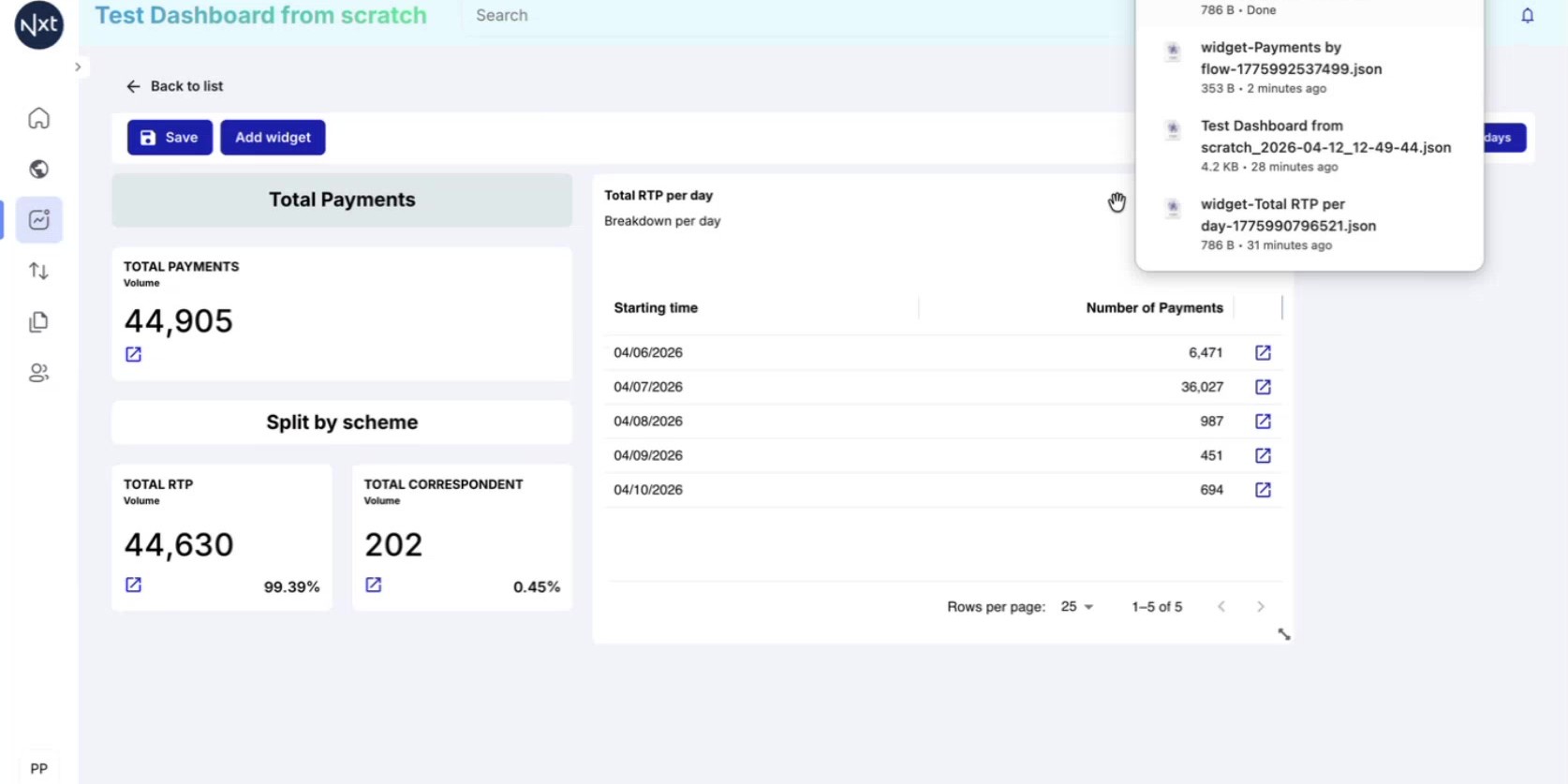Open widget-Total RTP per day json download

(1309, 224)
